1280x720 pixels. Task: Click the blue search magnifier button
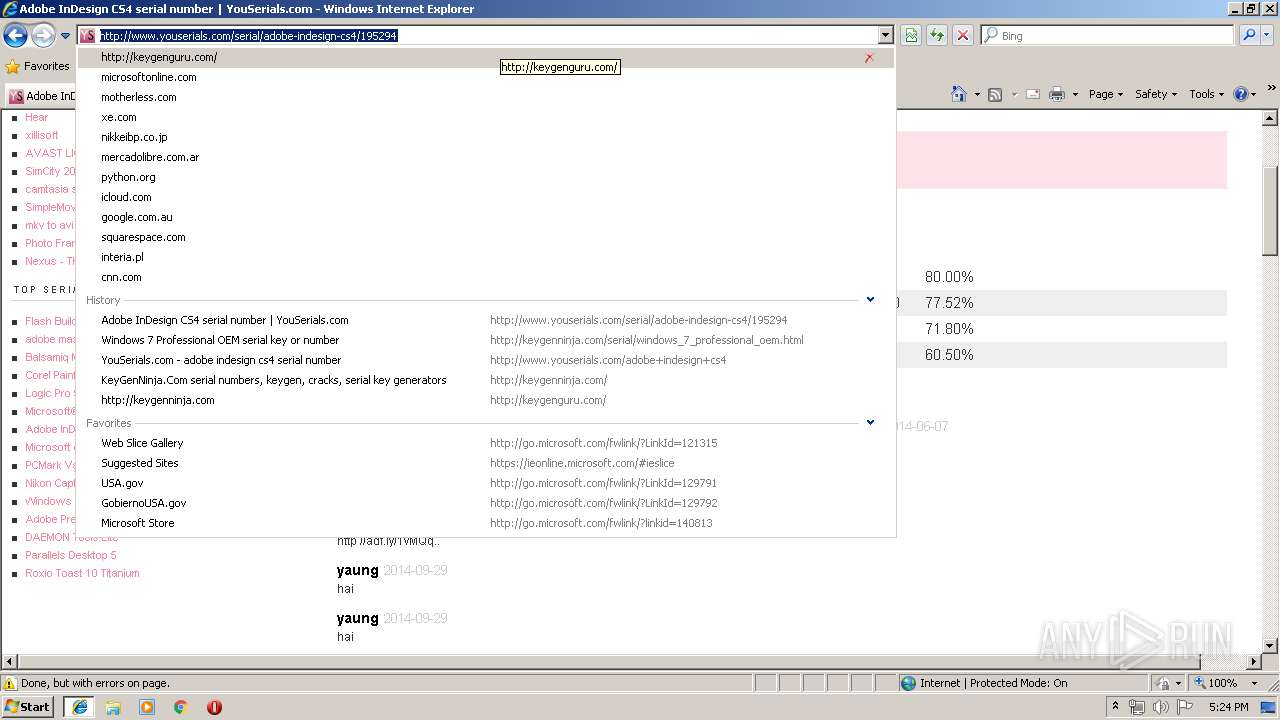pyautogui.click(x=1249, y=35)
